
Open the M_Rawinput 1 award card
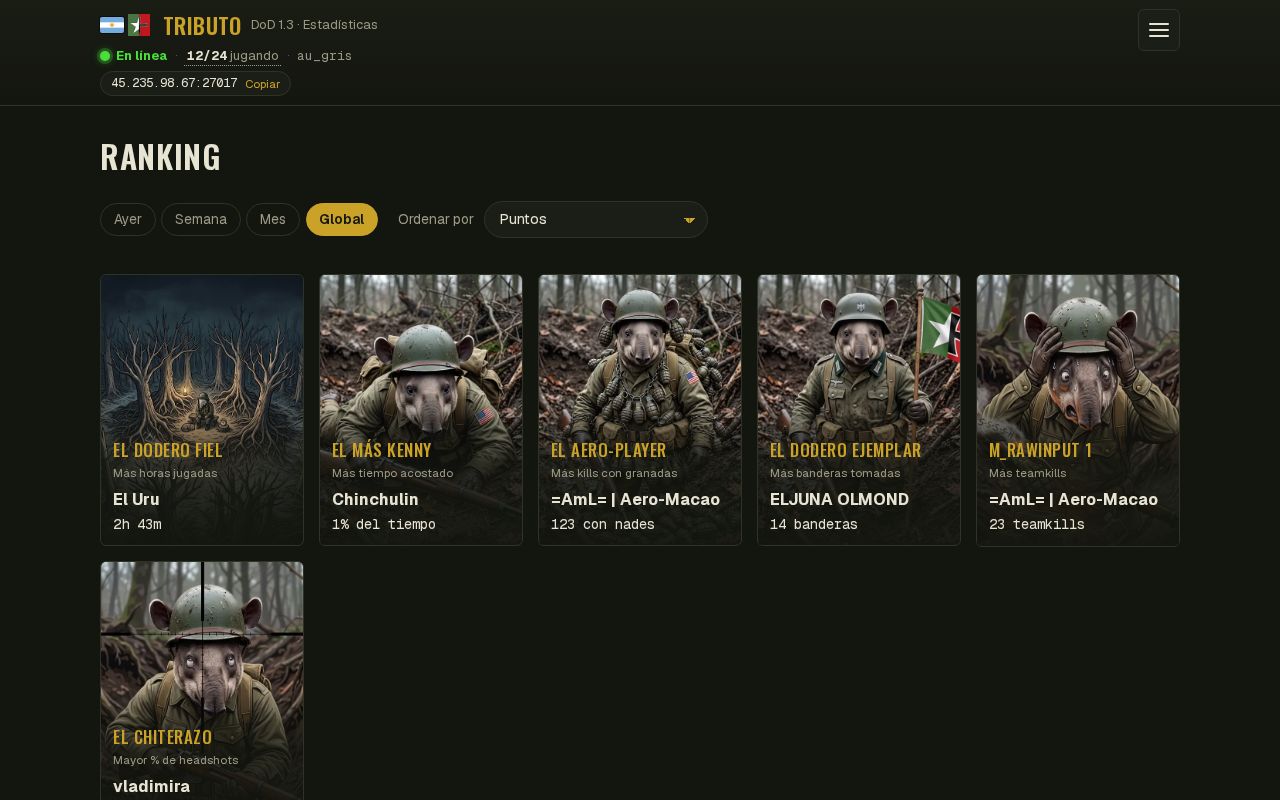click(1078, 410)
